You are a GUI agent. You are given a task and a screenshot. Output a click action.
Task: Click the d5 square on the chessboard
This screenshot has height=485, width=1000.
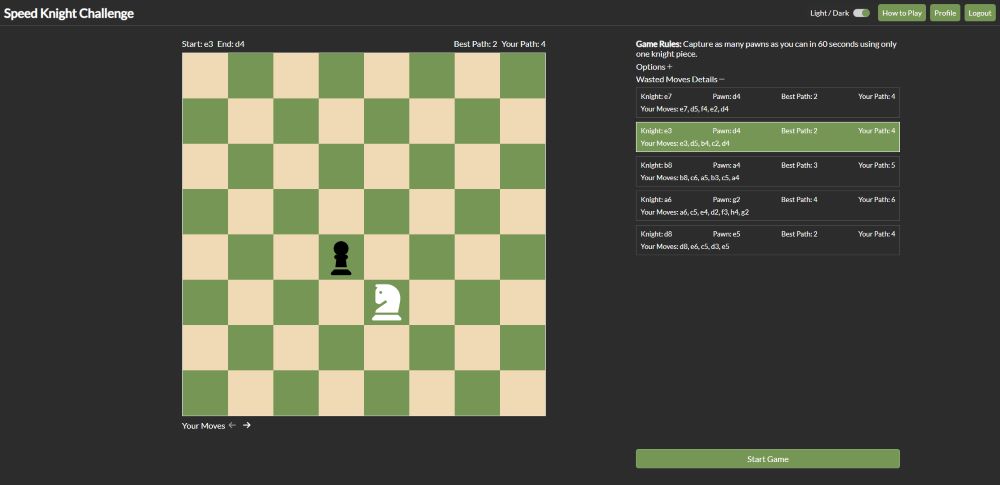(x=341, y=211)
